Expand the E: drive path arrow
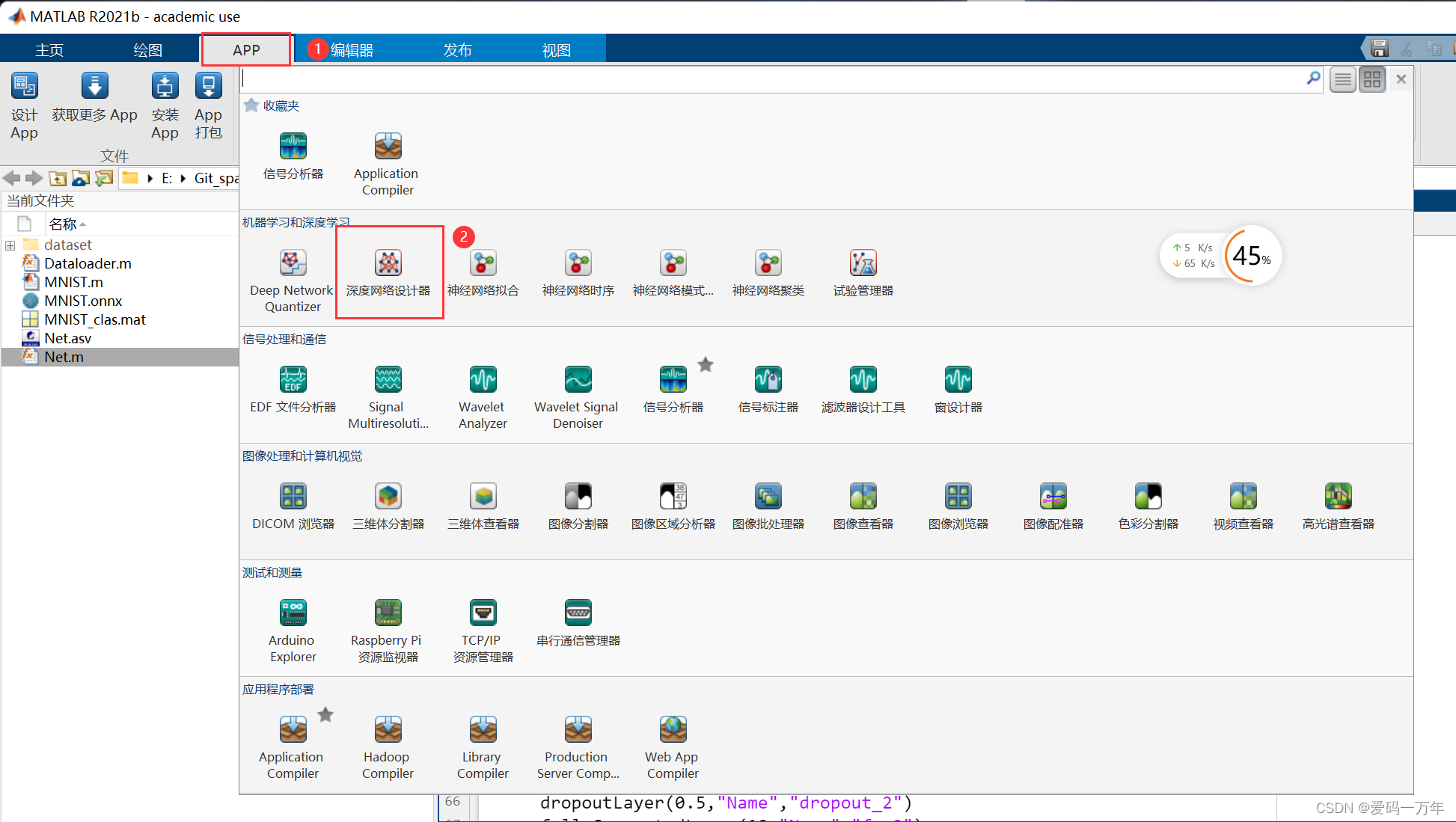Screen dimensions: 1456x822 coord(183,178)
